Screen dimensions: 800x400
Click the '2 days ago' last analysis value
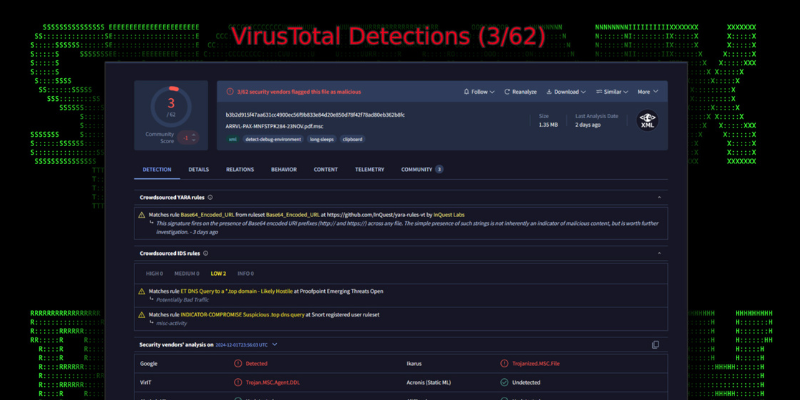(x=588, y=125)
